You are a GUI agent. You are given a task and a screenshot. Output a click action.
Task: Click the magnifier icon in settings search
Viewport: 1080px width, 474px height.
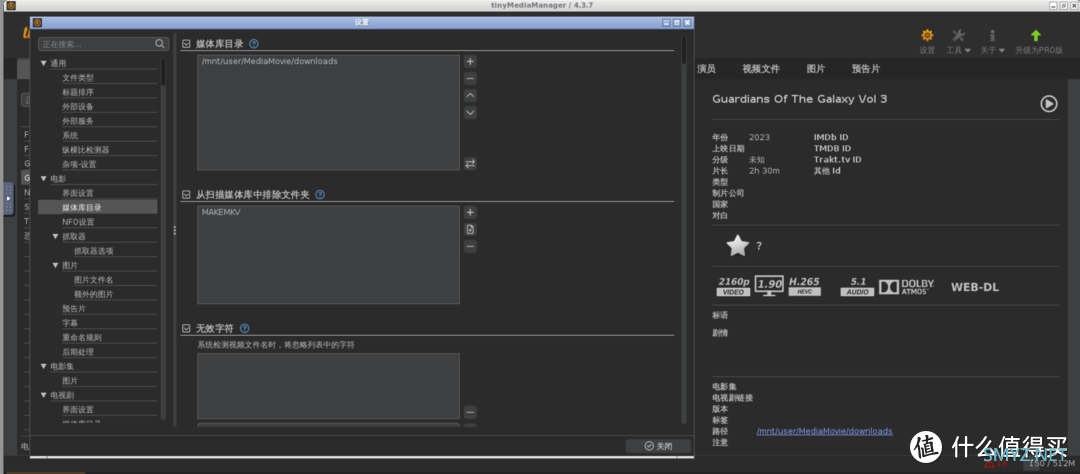pos(160,44)
